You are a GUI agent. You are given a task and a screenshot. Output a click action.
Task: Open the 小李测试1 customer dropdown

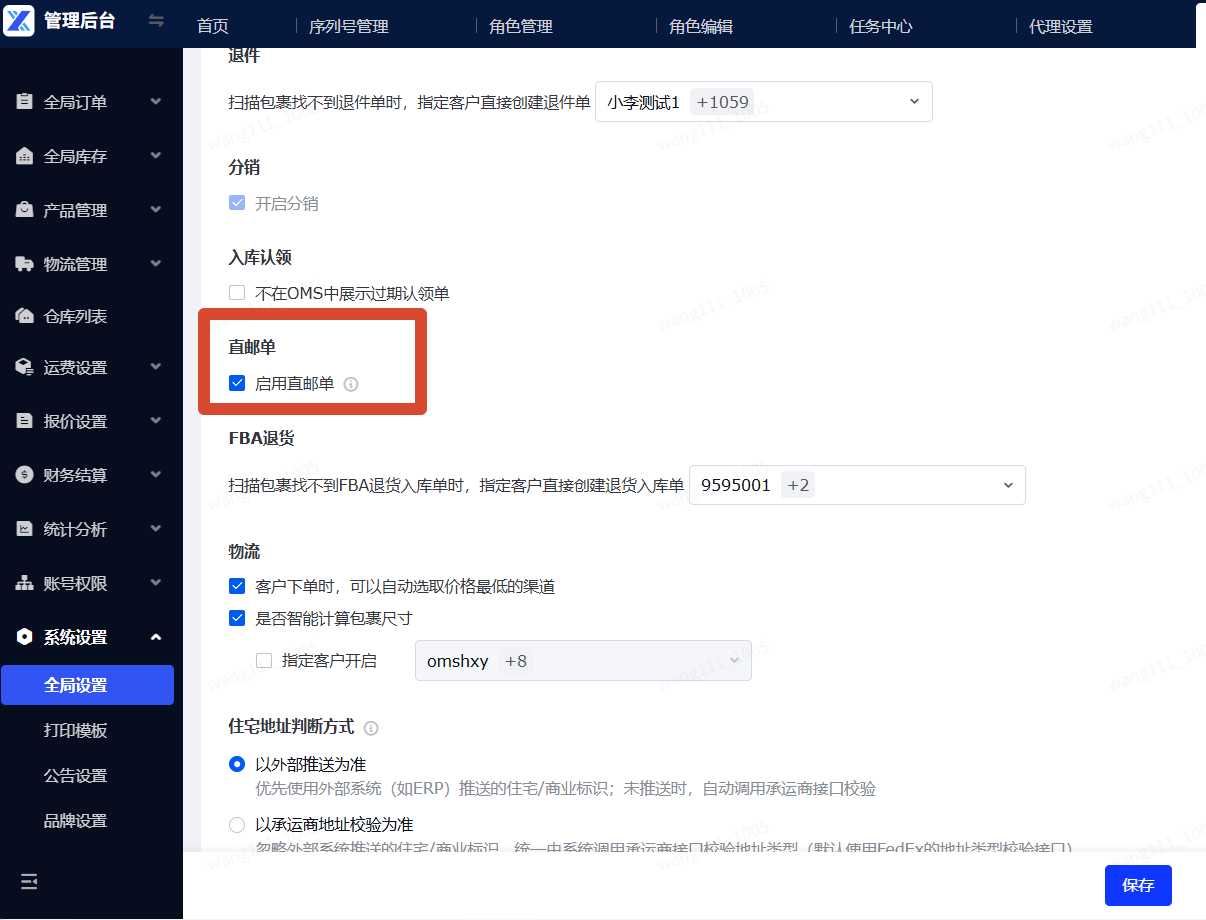[764, 102]
